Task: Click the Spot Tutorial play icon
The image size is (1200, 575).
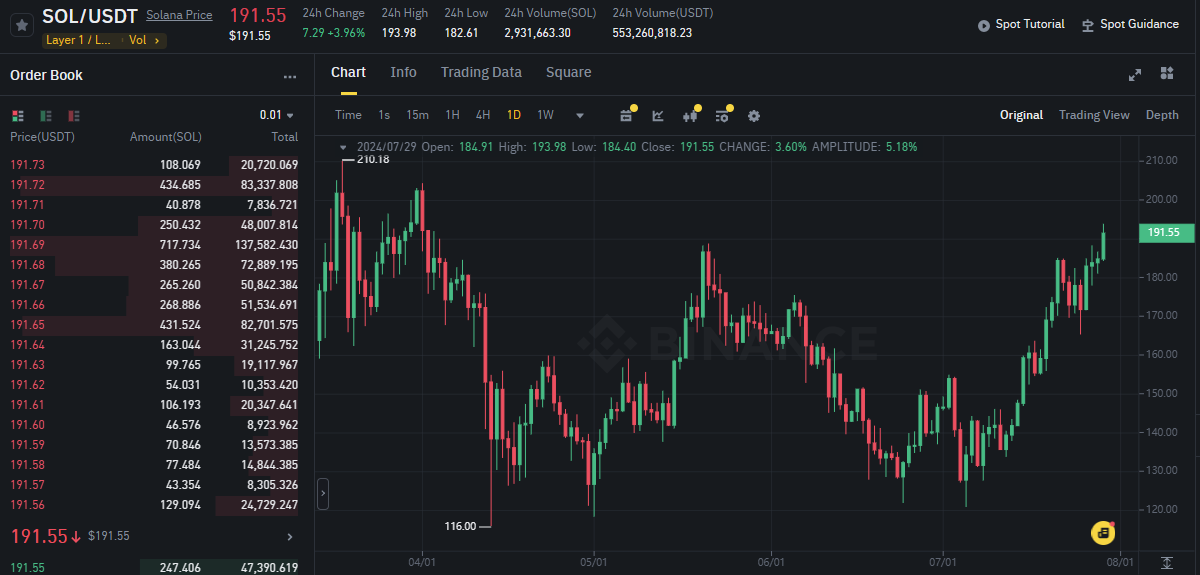Action: coord(984,25)
